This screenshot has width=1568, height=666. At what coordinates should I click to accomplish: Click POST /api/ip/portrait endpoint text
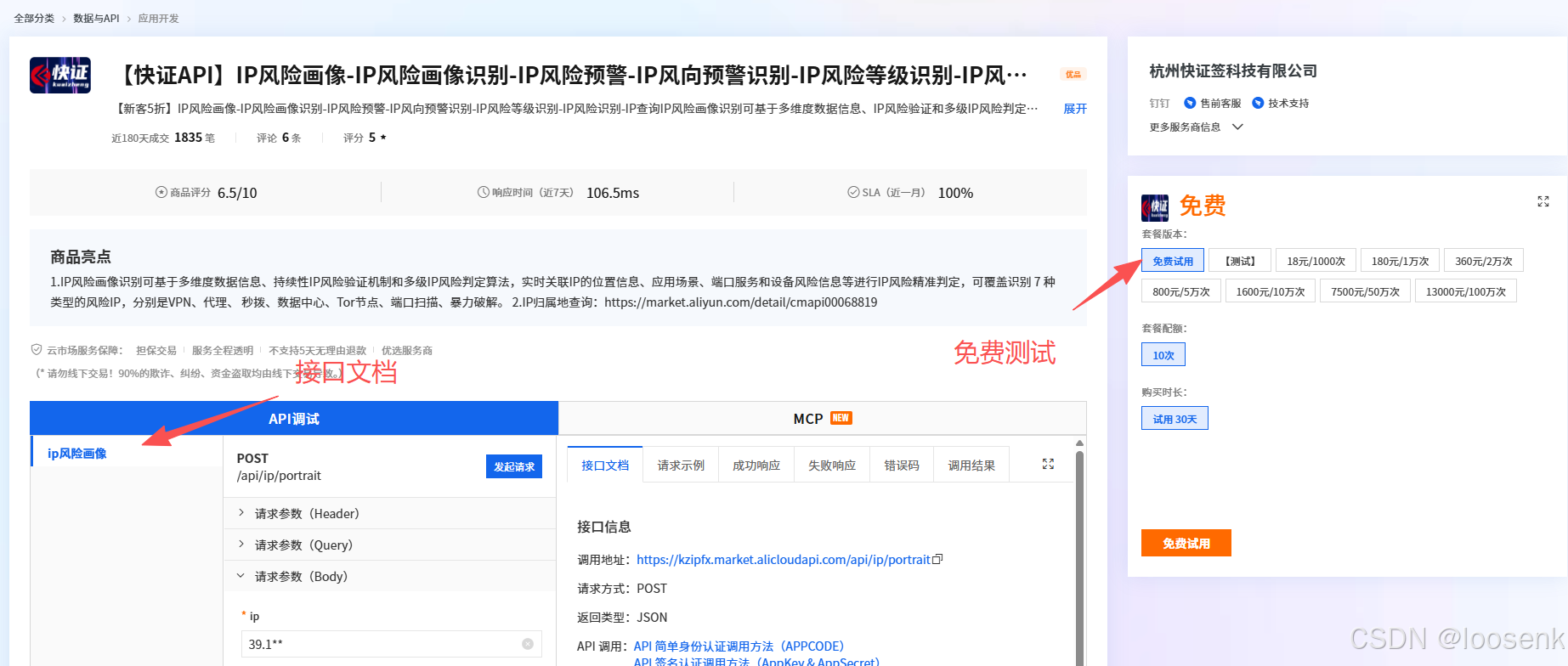279,466
